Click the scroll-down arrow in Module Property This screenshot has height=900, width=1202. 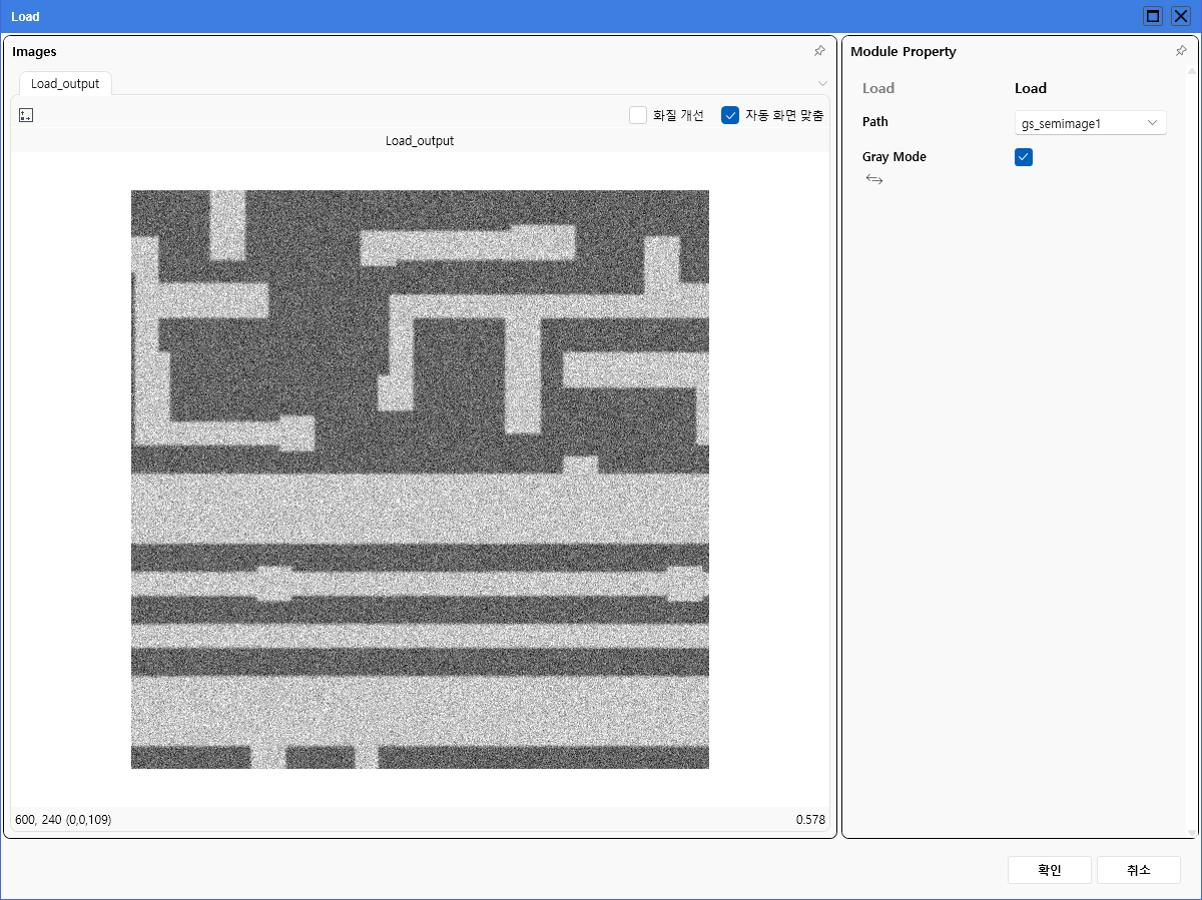pos(1191,831)
